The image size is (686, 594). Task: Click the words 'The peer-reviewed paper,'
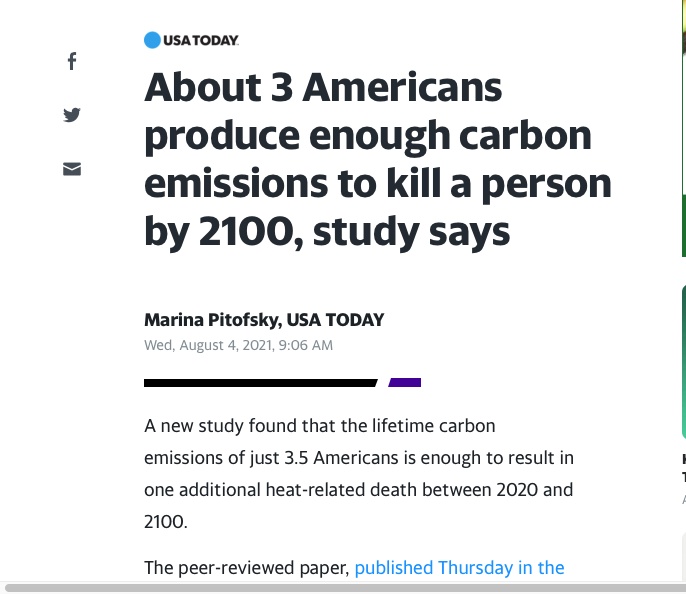(x=247, y=568)
